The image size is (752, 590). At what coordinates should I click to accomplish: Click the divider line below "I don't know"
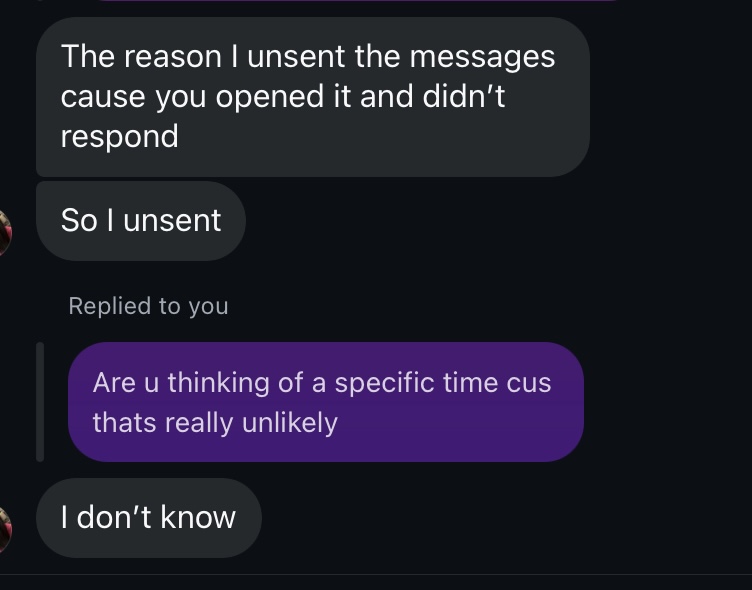[x=376, y=574]
